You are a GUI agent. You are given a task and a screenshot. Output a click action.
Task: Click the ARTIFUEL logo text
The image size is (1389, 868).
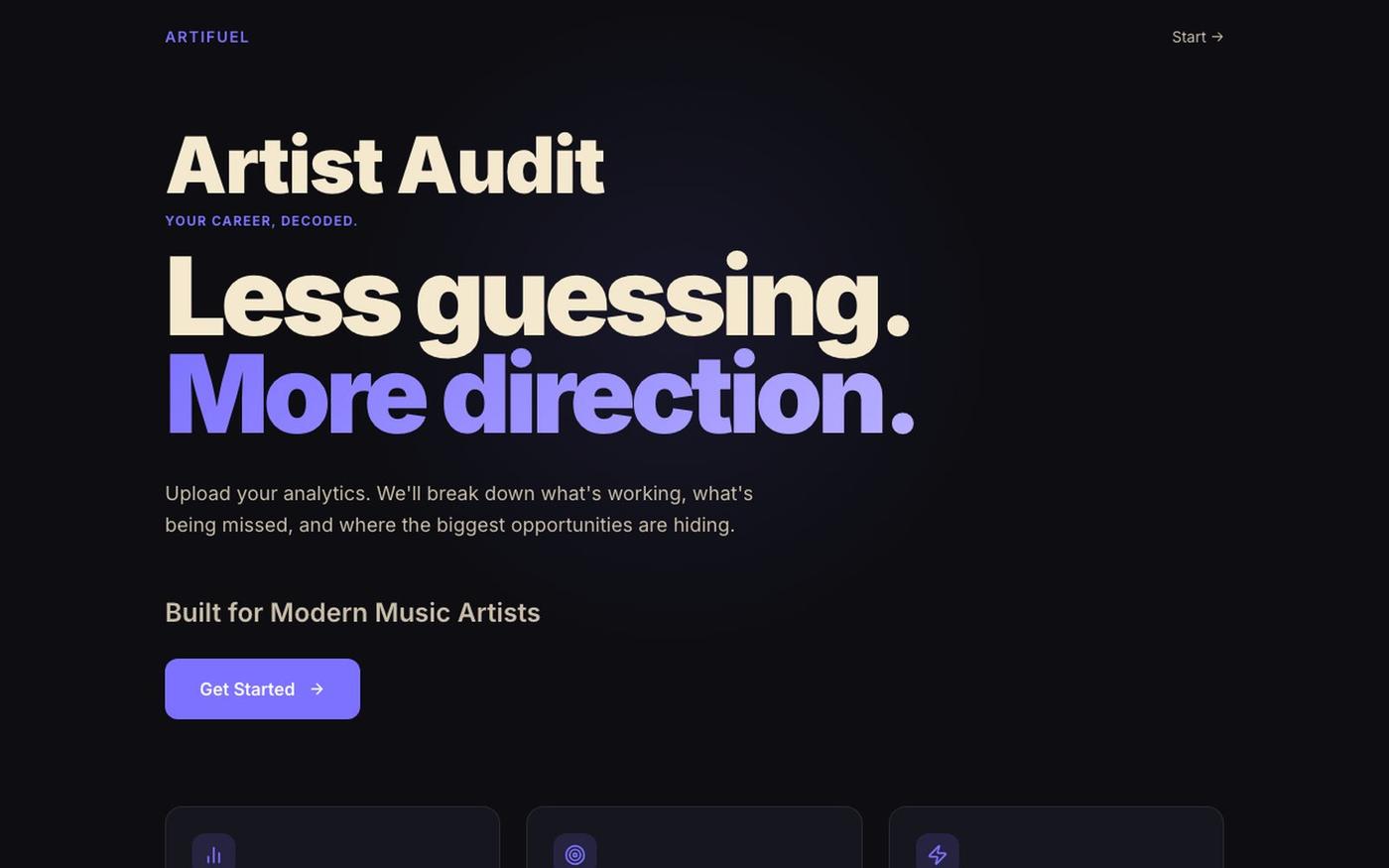pyautogui.click(x=207, y=37)
